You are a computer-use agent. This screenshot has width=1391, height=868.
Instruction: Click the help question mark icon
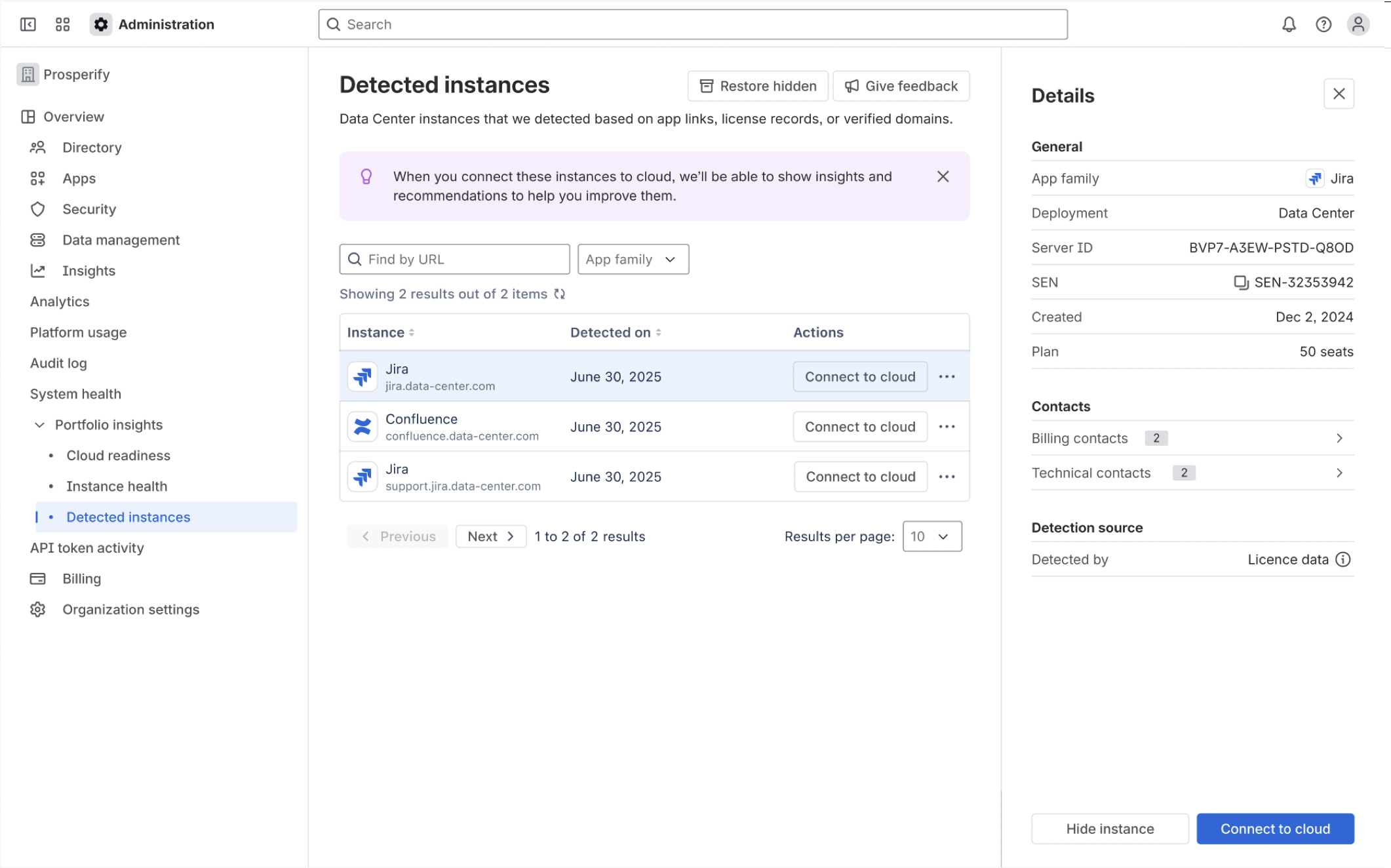point(1323,24)
